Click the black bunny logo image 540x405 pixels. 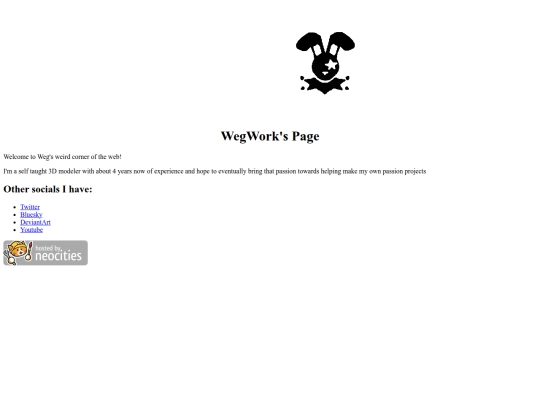point(325,63)
